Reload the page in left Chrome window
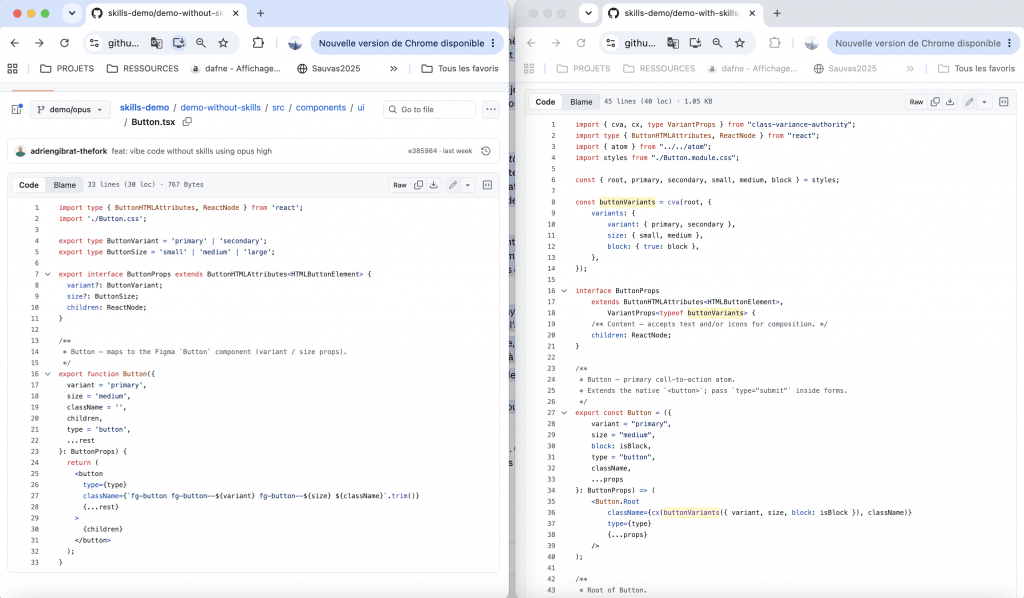 64,43
